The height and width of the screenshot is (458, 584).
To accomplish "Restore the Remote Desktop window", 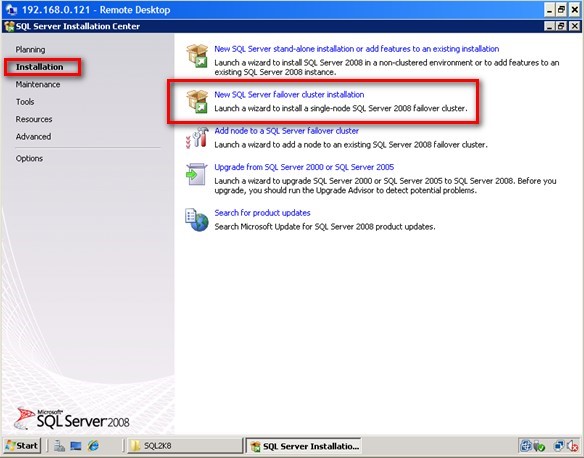I will [562, 10].
